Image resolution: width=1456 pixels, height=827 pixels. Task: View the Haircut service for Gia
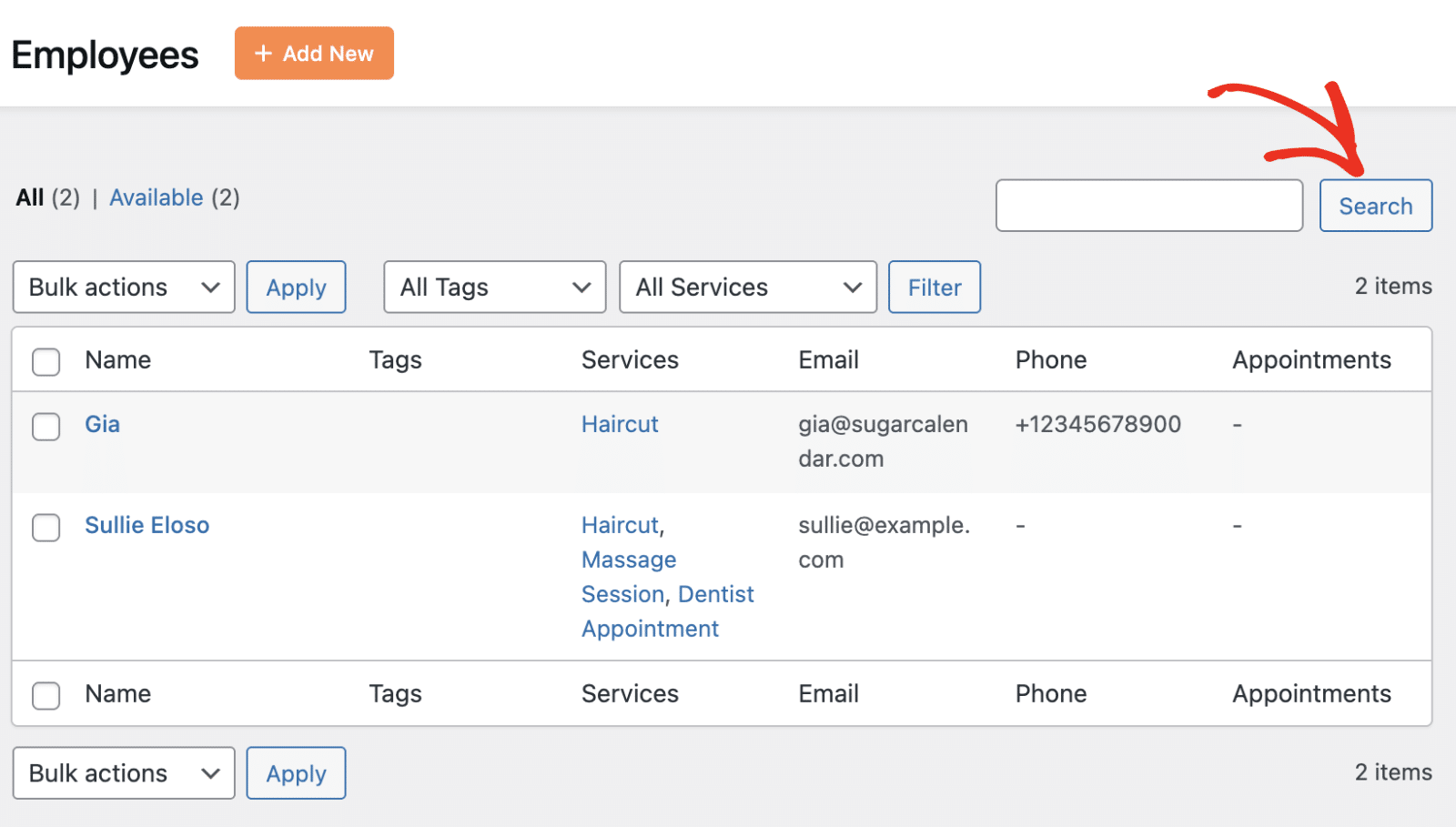tap(619, 424)
